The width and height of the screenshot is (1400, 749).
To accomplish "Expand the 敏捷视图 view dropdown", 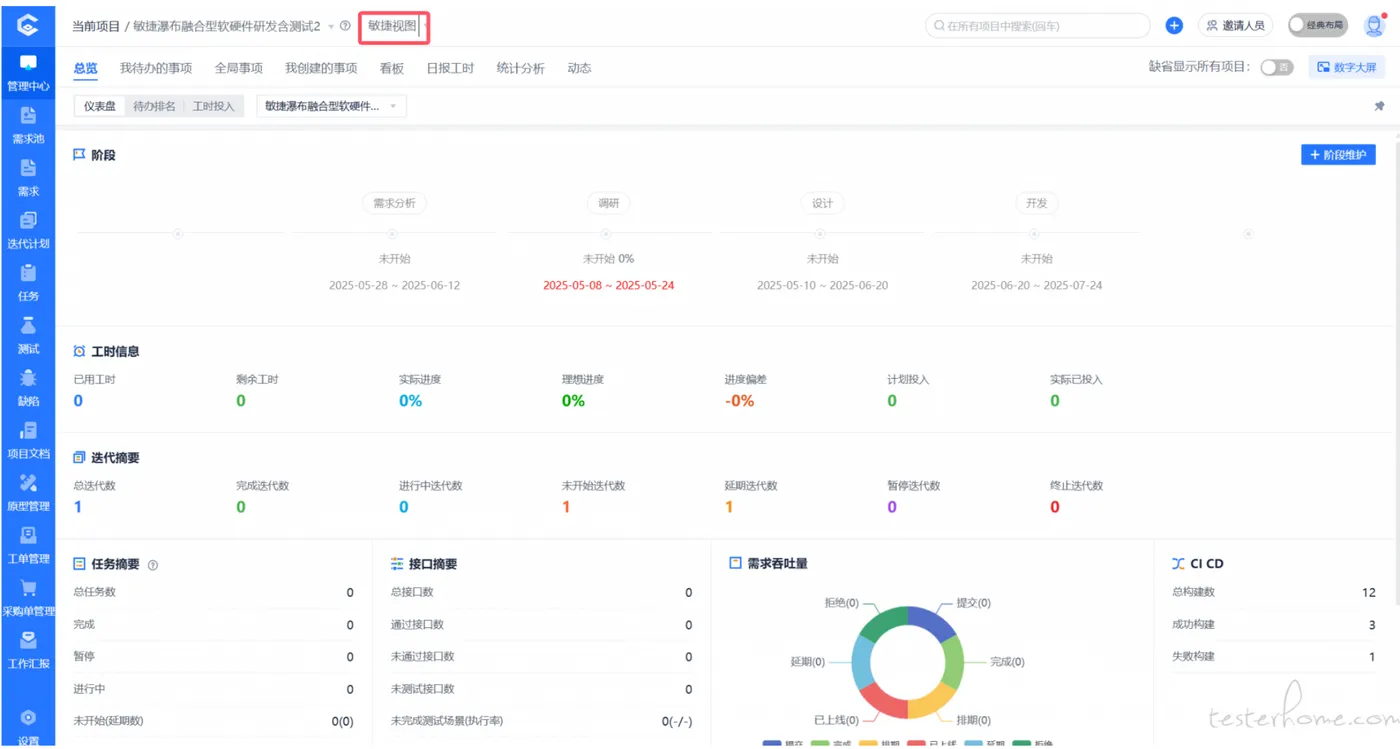I will 394,26.
